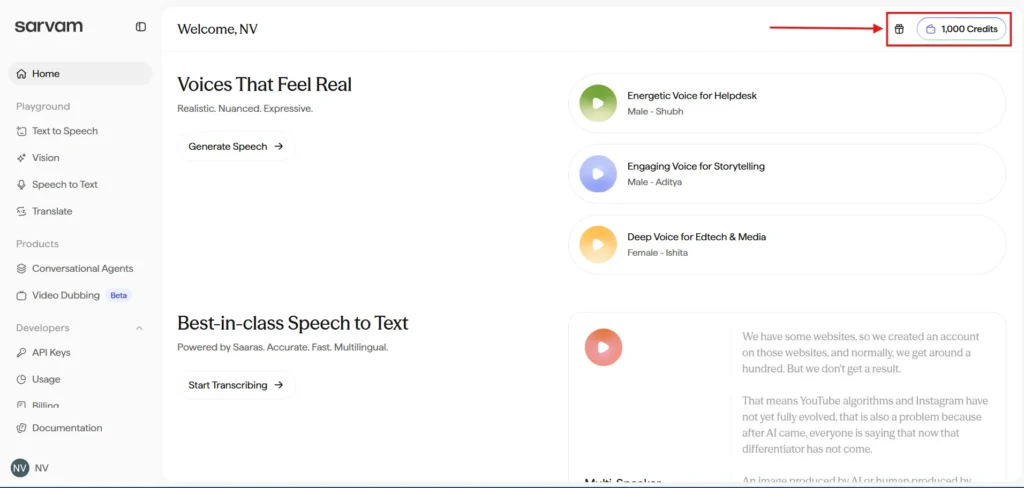Select Speech to Text in sidebar

(x=64, y=185)
